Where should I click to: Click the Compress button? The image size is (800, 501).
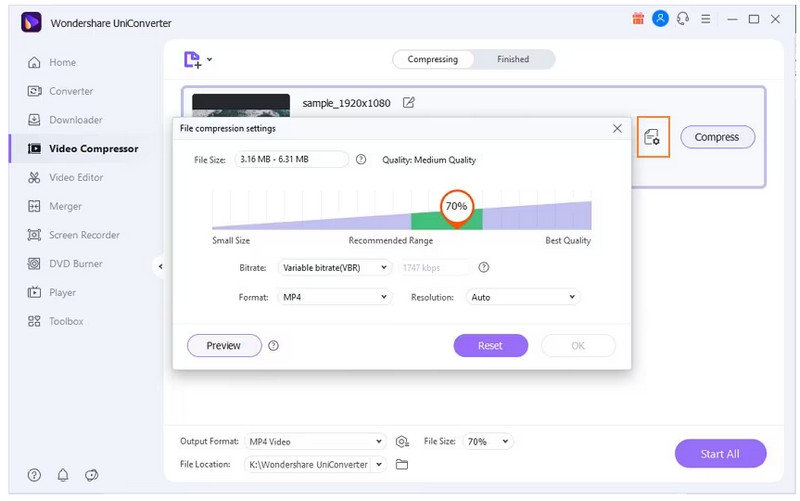point(717,137)
